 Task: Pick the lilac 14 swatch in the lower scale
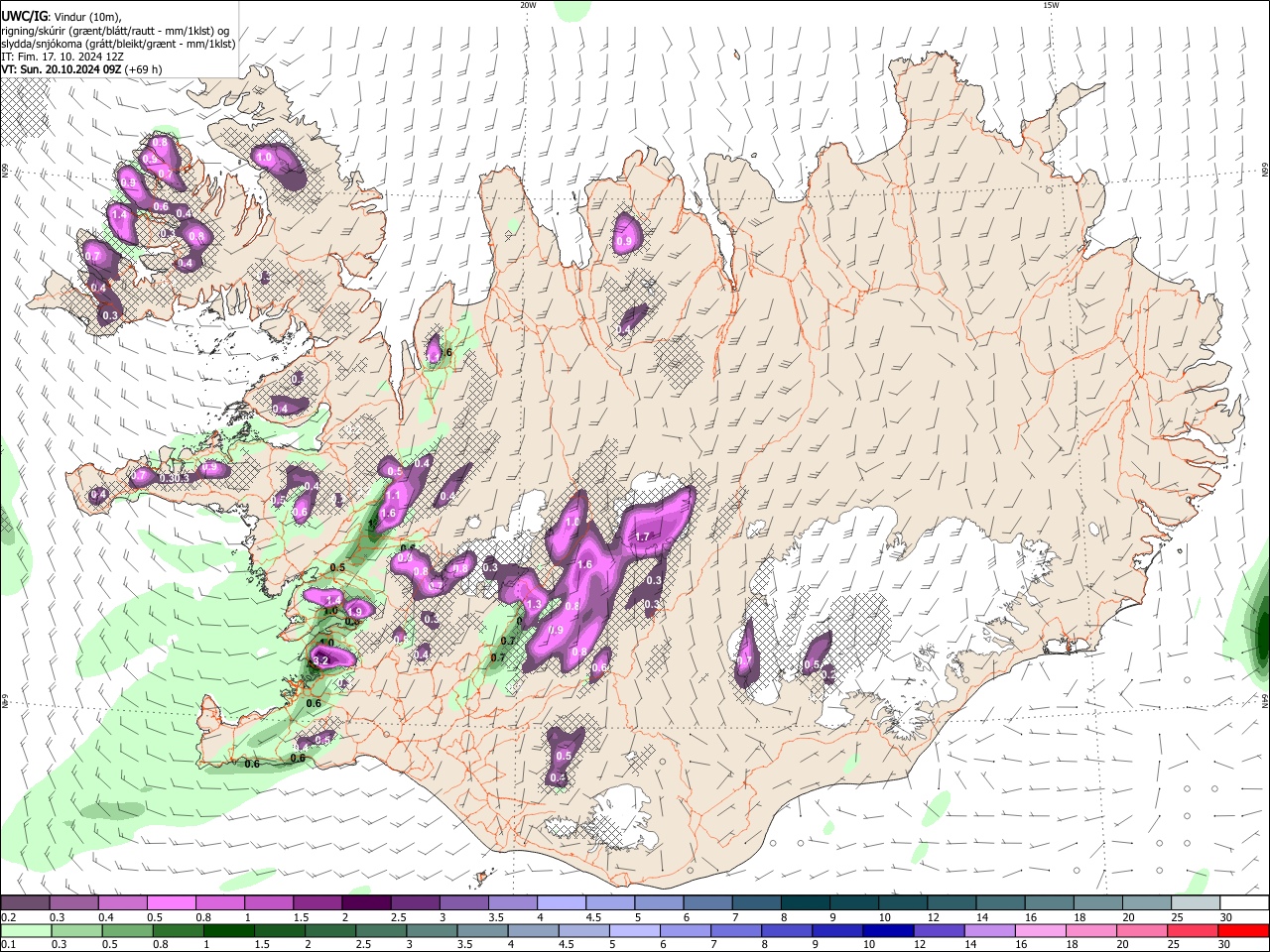(989, 930)
